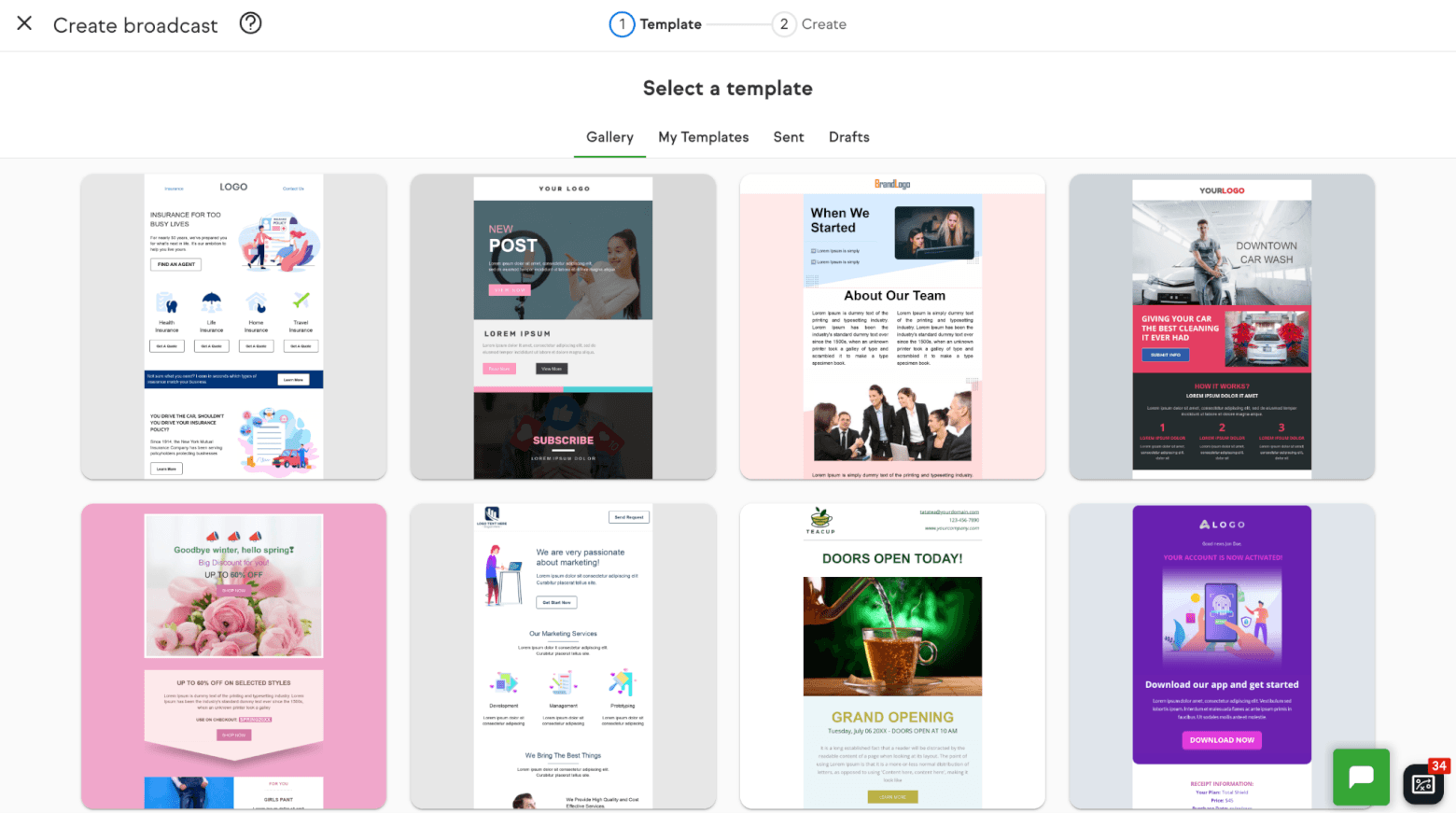Open the green live chat bubble
Image resolution: width=1456 pixels, height=813 pixels.
click(x=1360, y=777)
